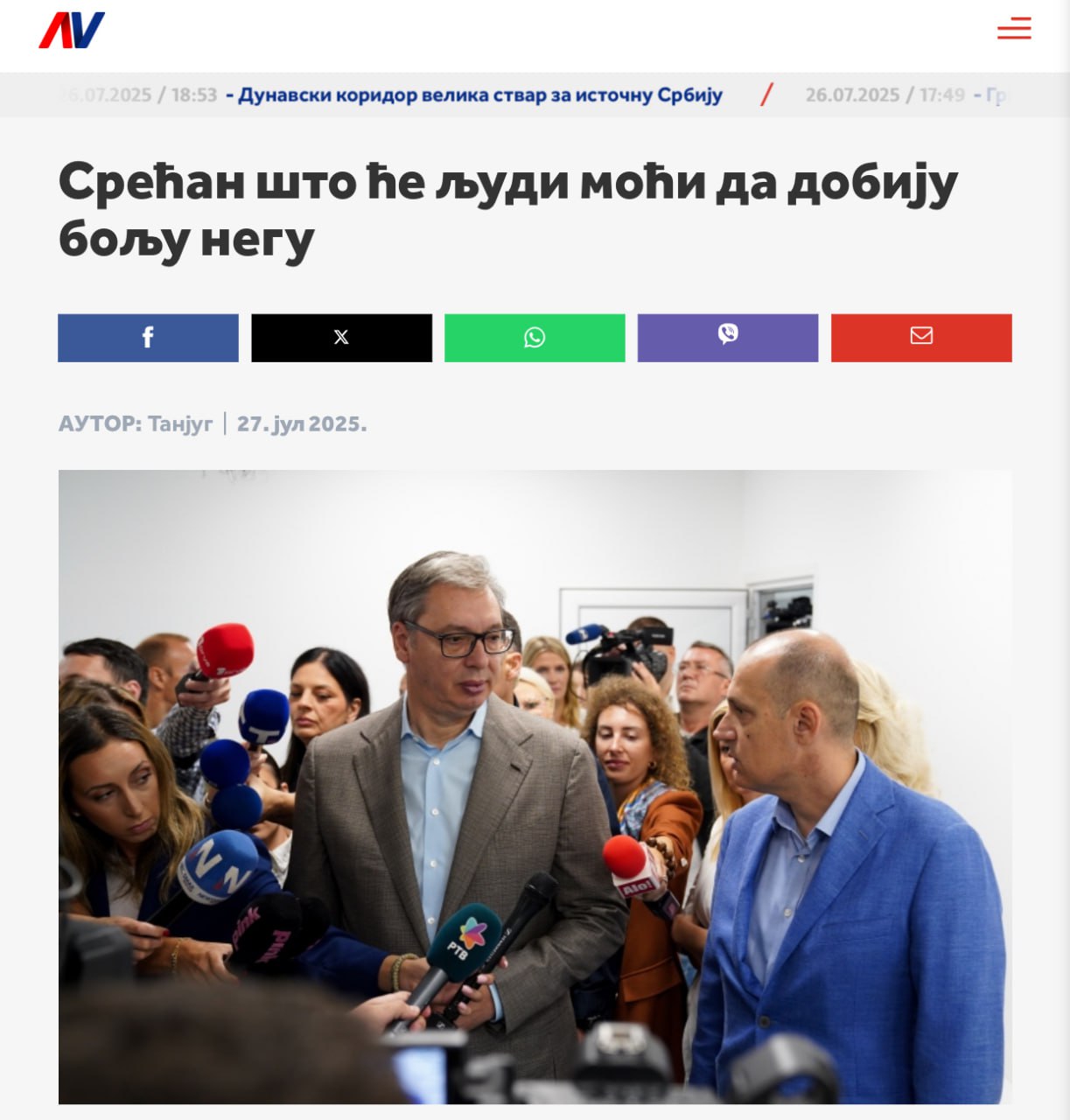Open the cut-off ticker story starting Гр
This screenshot has height=1120, width=1070.
(x=991, y=94)
